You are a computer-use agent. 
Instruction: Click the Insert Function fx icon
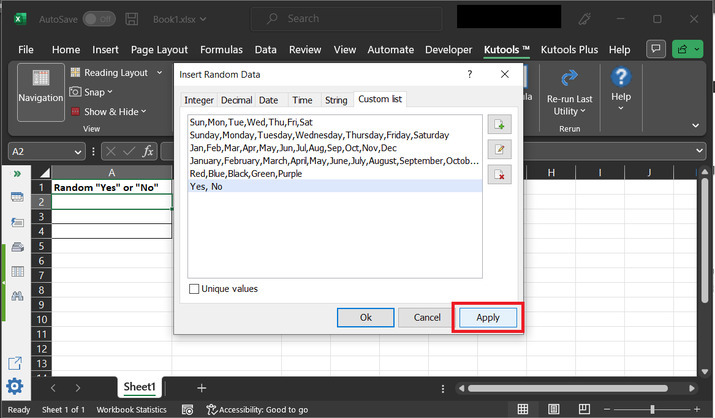148,151
